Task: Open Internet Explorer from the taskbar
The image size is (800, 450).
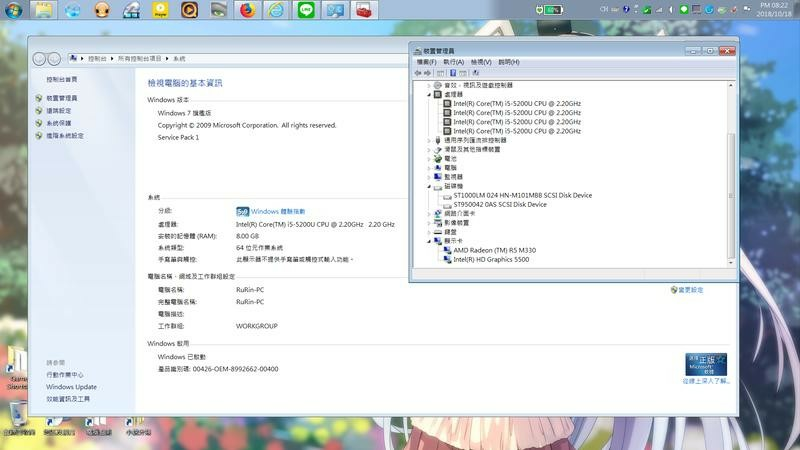Action: tap(276, 10)
